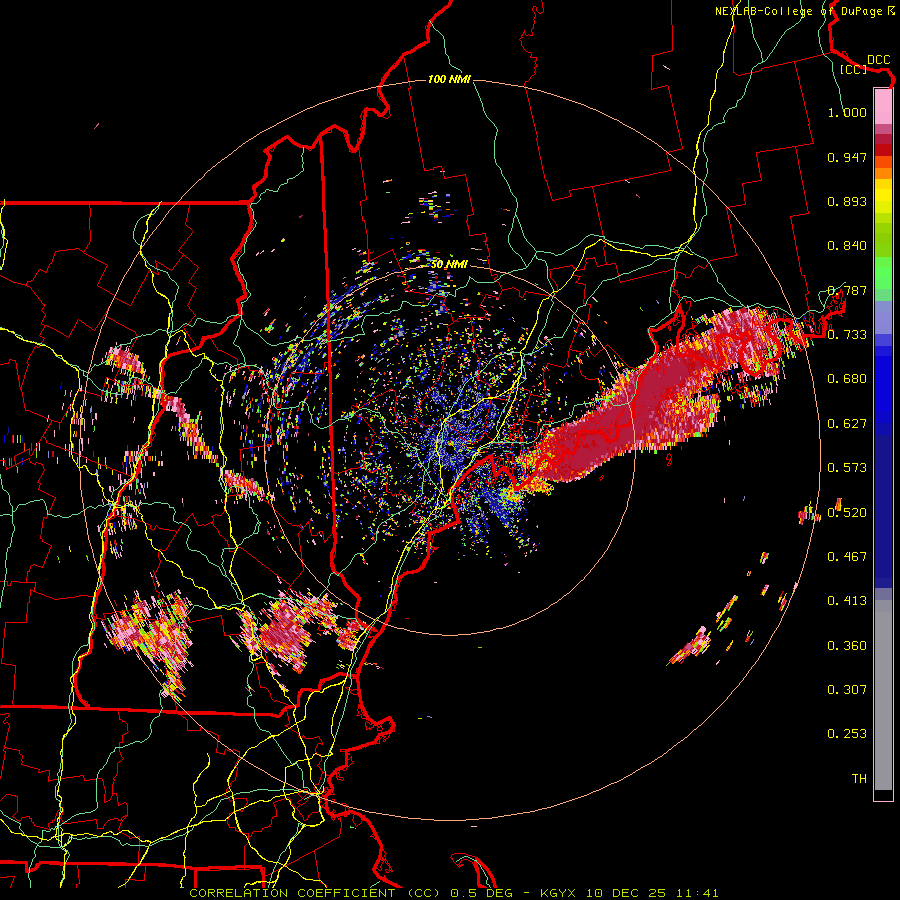Click the 0.5 DEG elevation text
Screen dimensions: 900x900
click(481, 893)
